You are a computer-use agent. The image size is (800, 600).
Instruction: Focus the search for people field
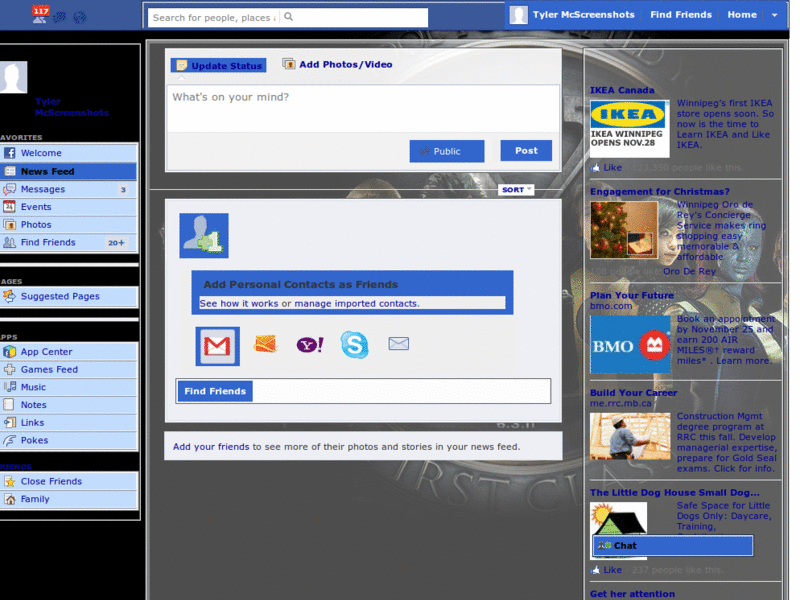tap(214, 17)
